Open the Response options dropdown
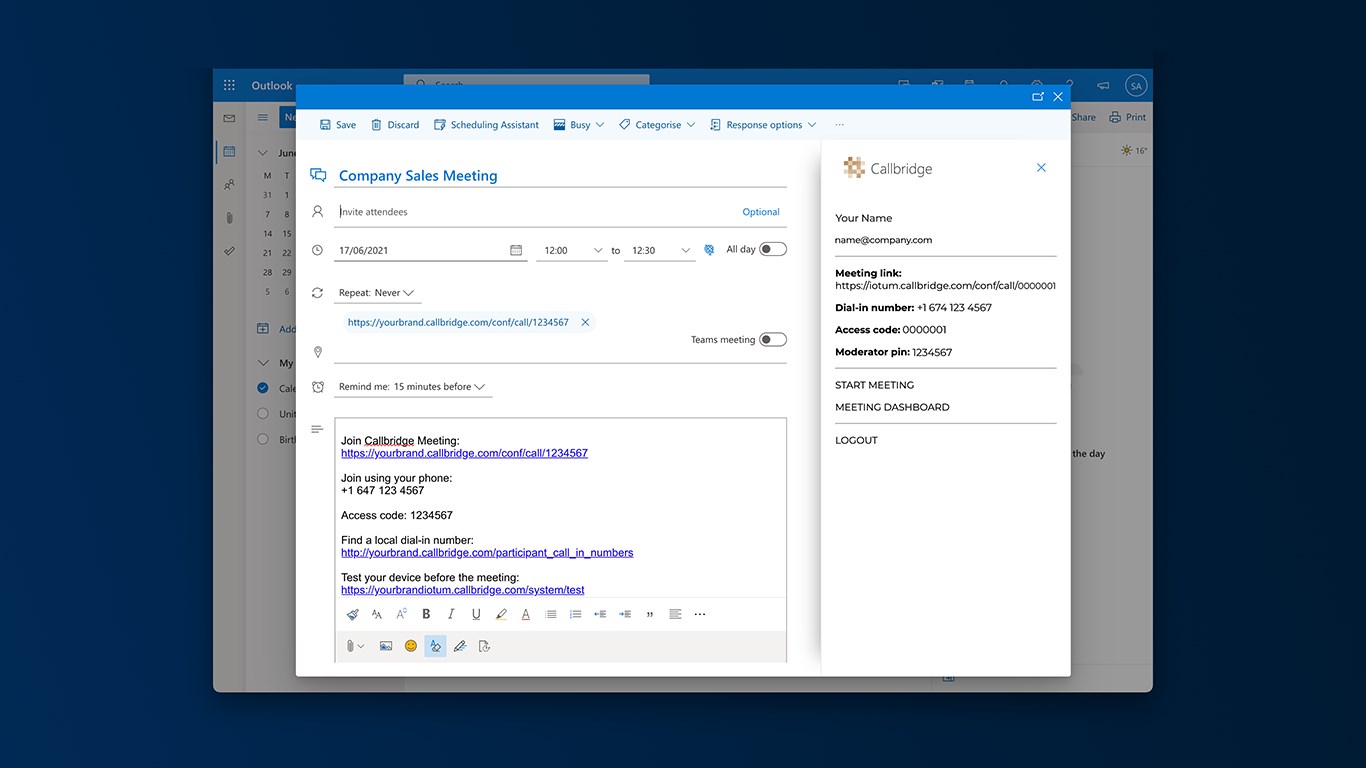The width and height of the screenshot is (1366, 768). [763, 125]
